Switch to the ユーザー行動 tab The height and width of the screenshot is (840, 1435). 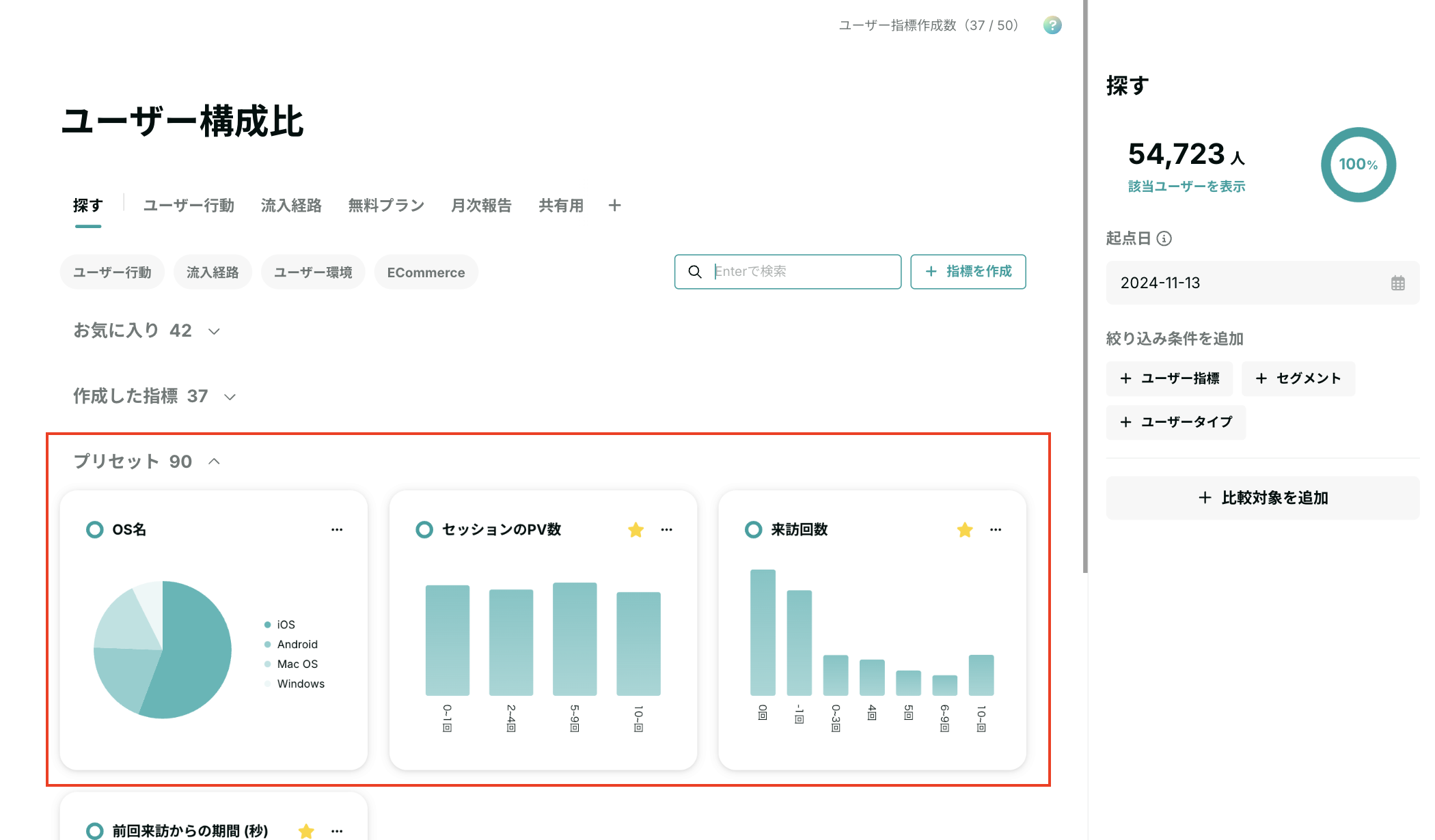coord(189,206)
